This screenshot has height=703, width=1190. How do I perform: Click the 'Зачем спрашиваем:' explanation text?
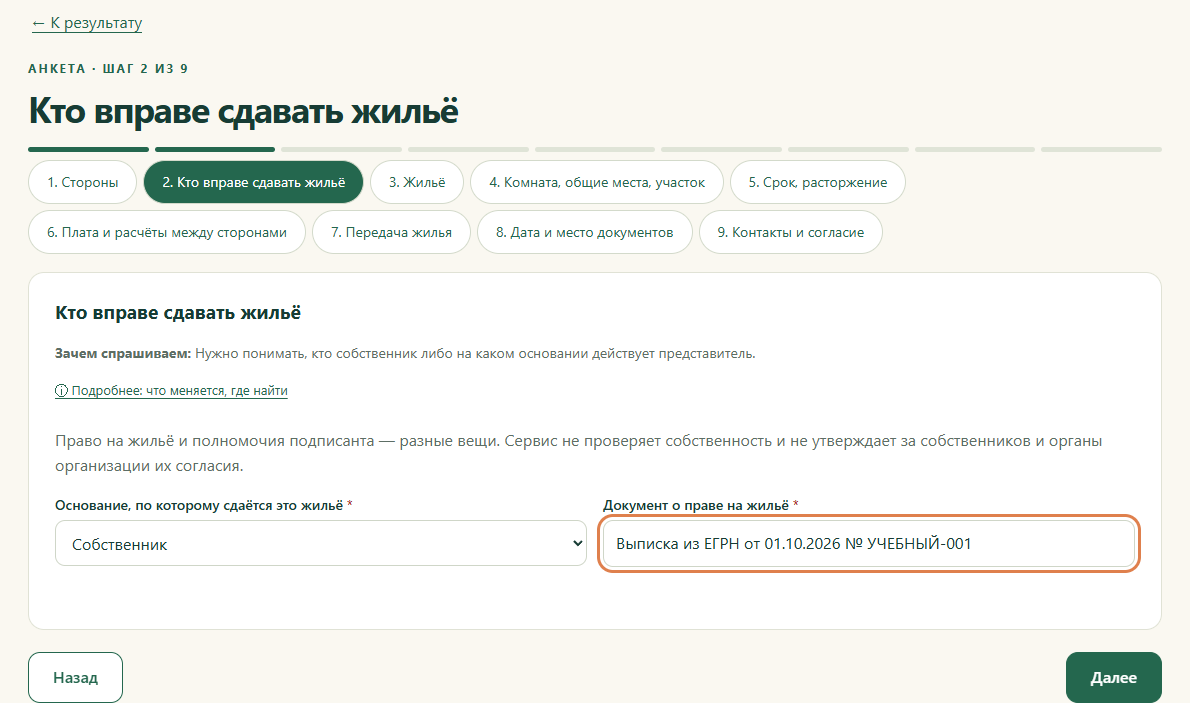(x=405, y=354)
